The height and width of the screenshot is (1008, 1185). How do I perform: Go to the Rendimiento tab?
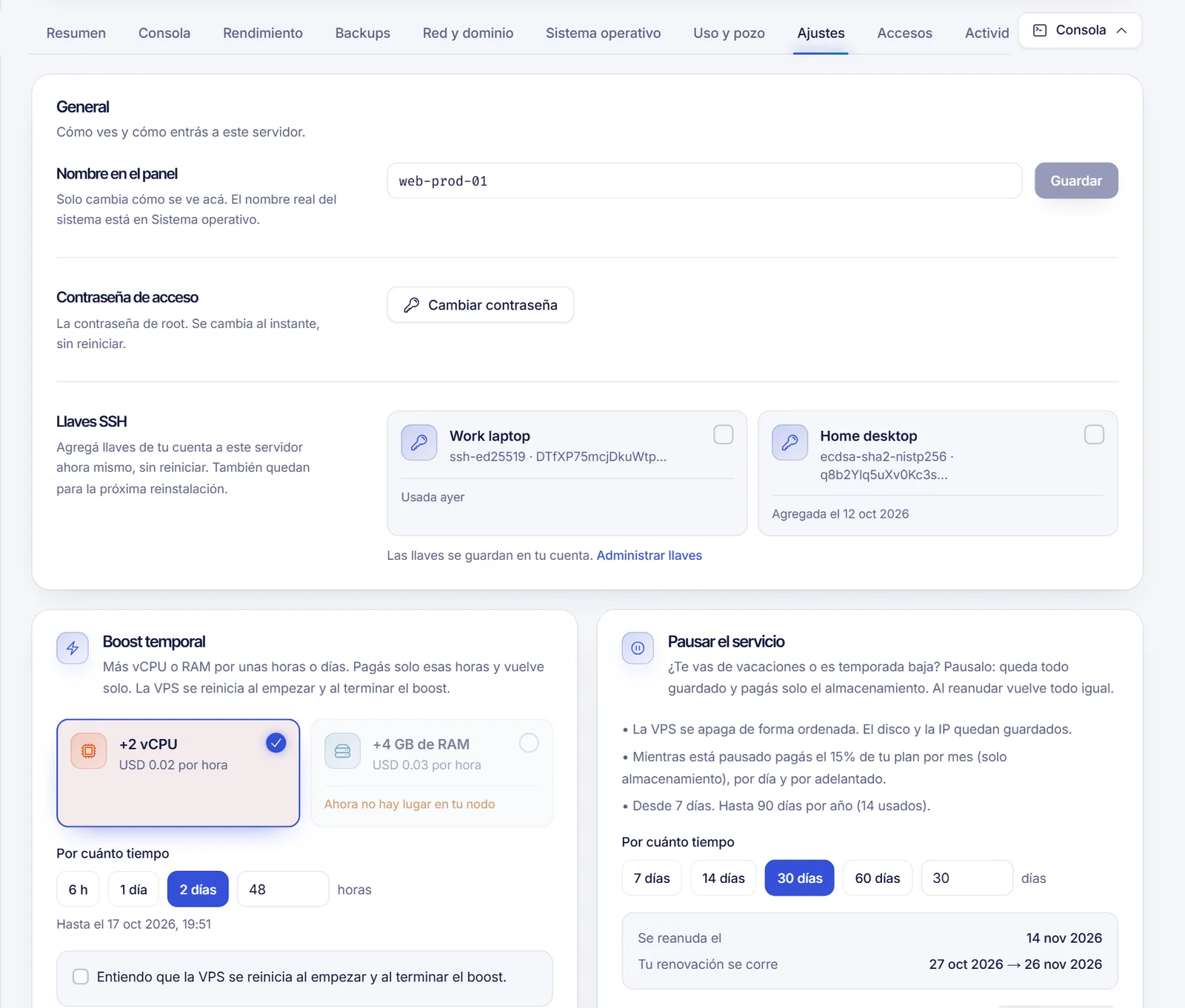263,33
